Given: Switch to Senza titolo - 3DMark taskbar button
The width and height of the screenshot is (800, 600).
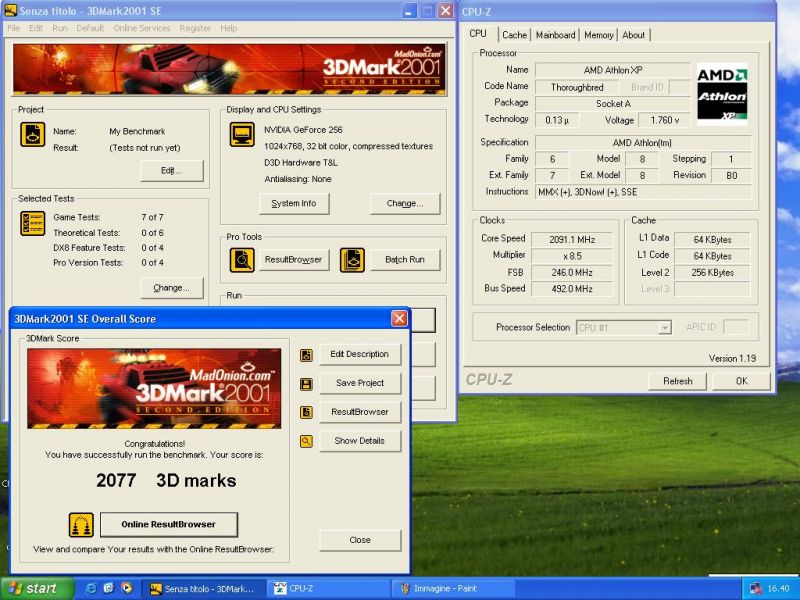Looking at the screenshot, I should tap(204, 589).
